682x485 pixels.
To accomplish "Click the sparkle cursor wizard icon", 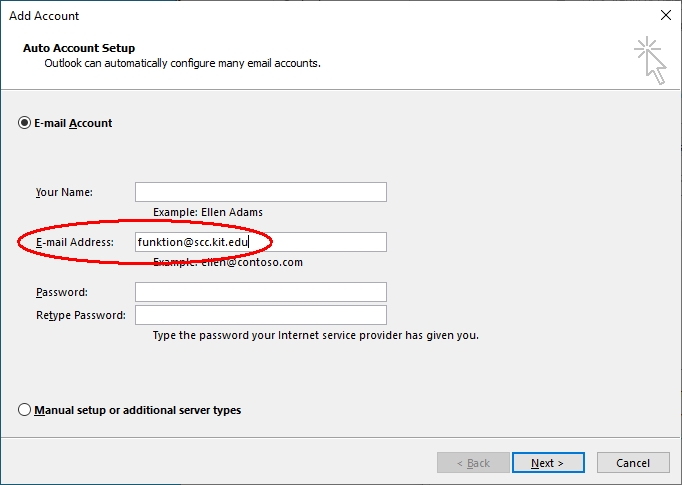I will click(x=650, y=60).
